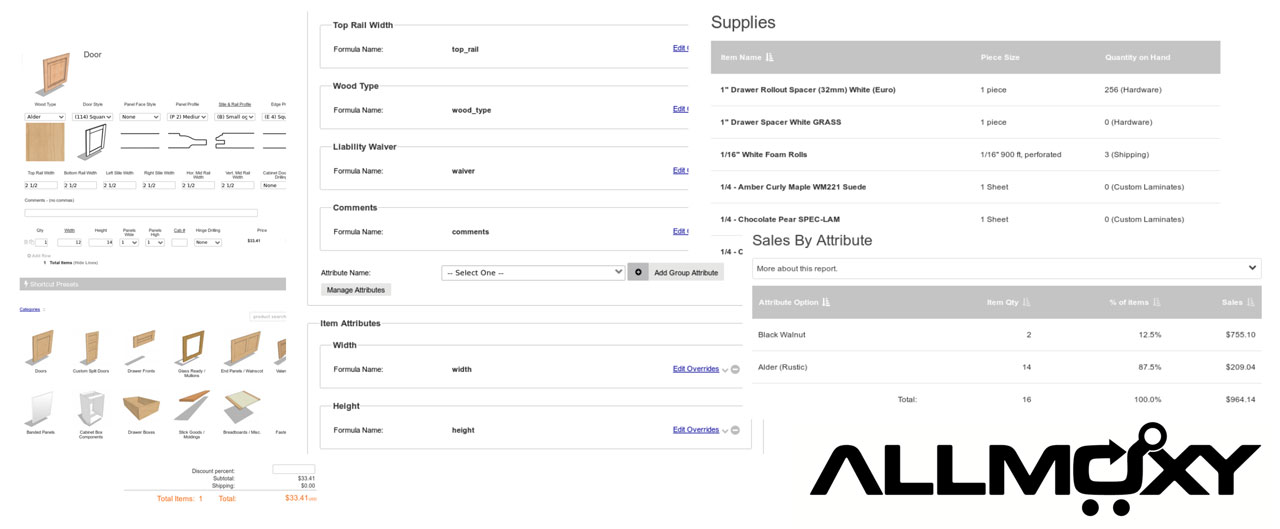Open the Glass Ready / Mullions category

click(x=190, y=348)
